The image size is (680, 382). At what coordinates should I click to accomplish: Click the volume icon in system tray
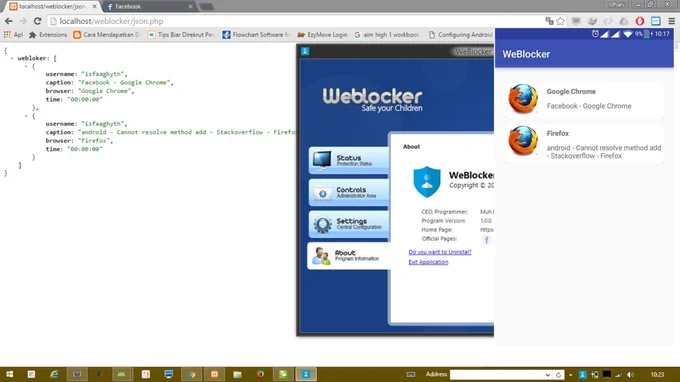point(631,375)
